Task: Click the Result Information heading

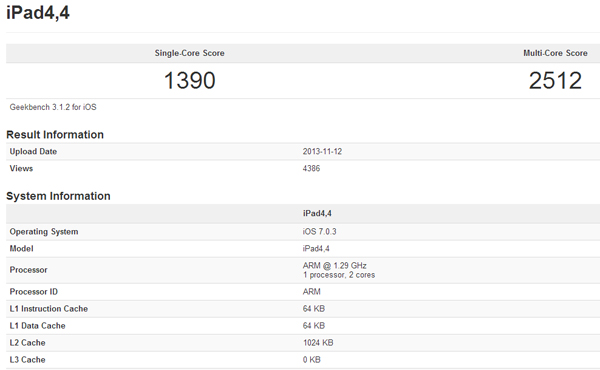Action: click(x=55, y=135)
